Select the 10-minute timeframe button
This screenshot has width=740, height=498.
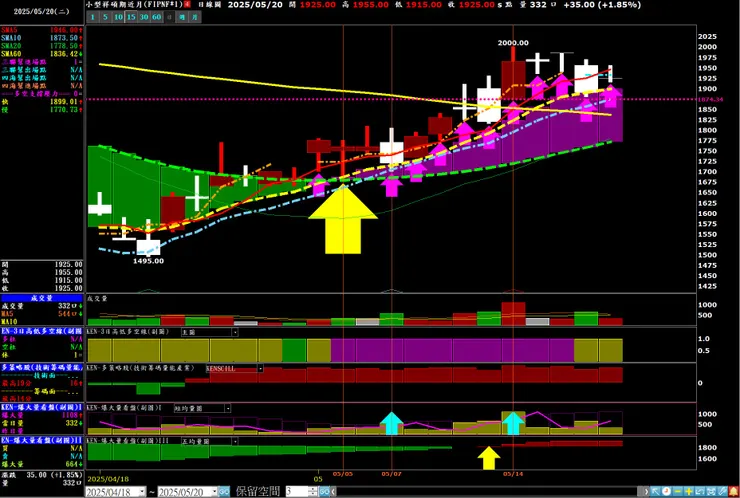[118, 17]
